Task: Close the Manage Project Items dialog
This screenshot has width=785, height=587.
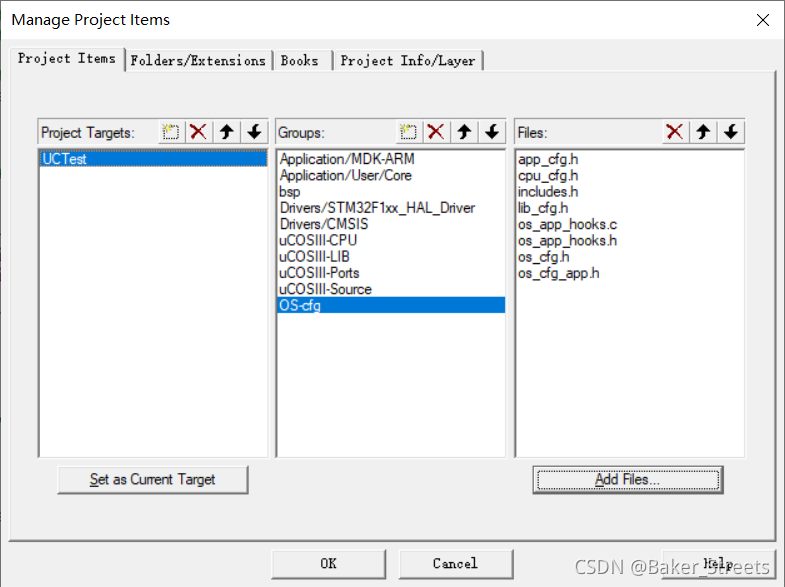Action: click(762, 20)
